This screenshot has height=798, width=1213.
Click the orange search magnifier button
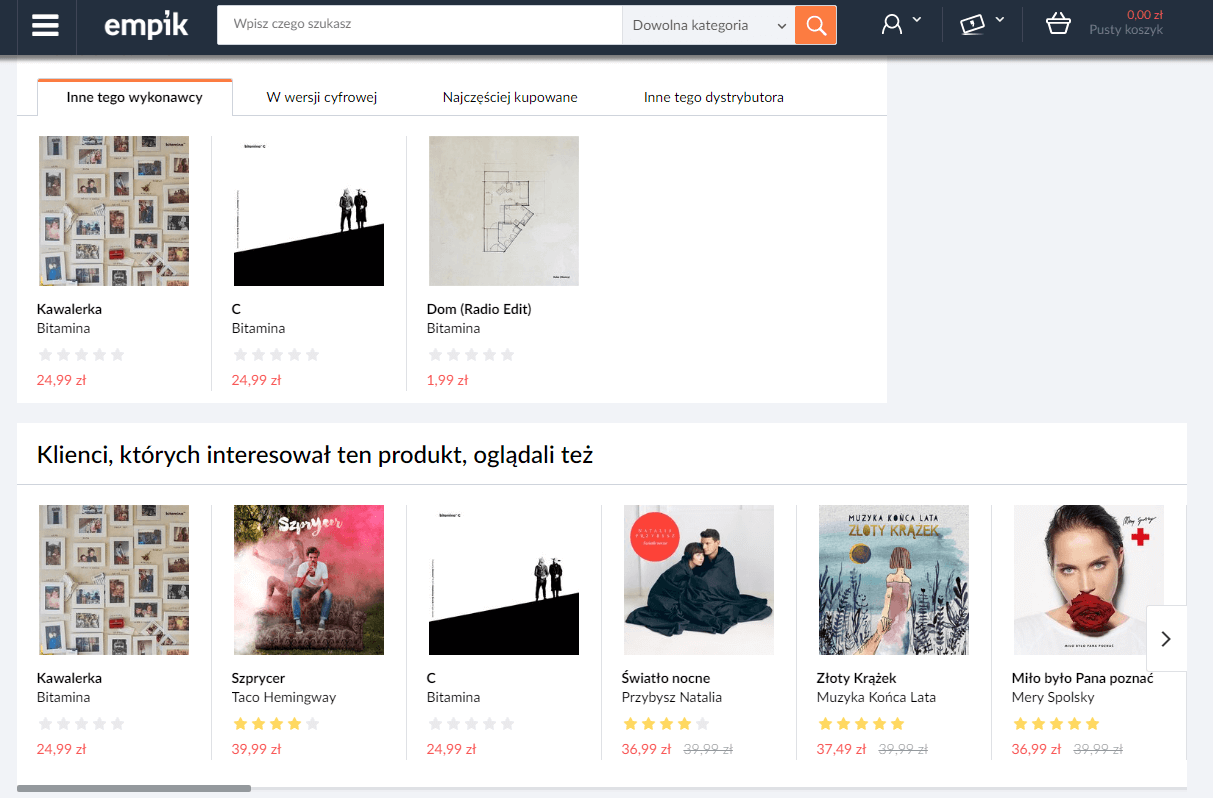coord(816,25)
